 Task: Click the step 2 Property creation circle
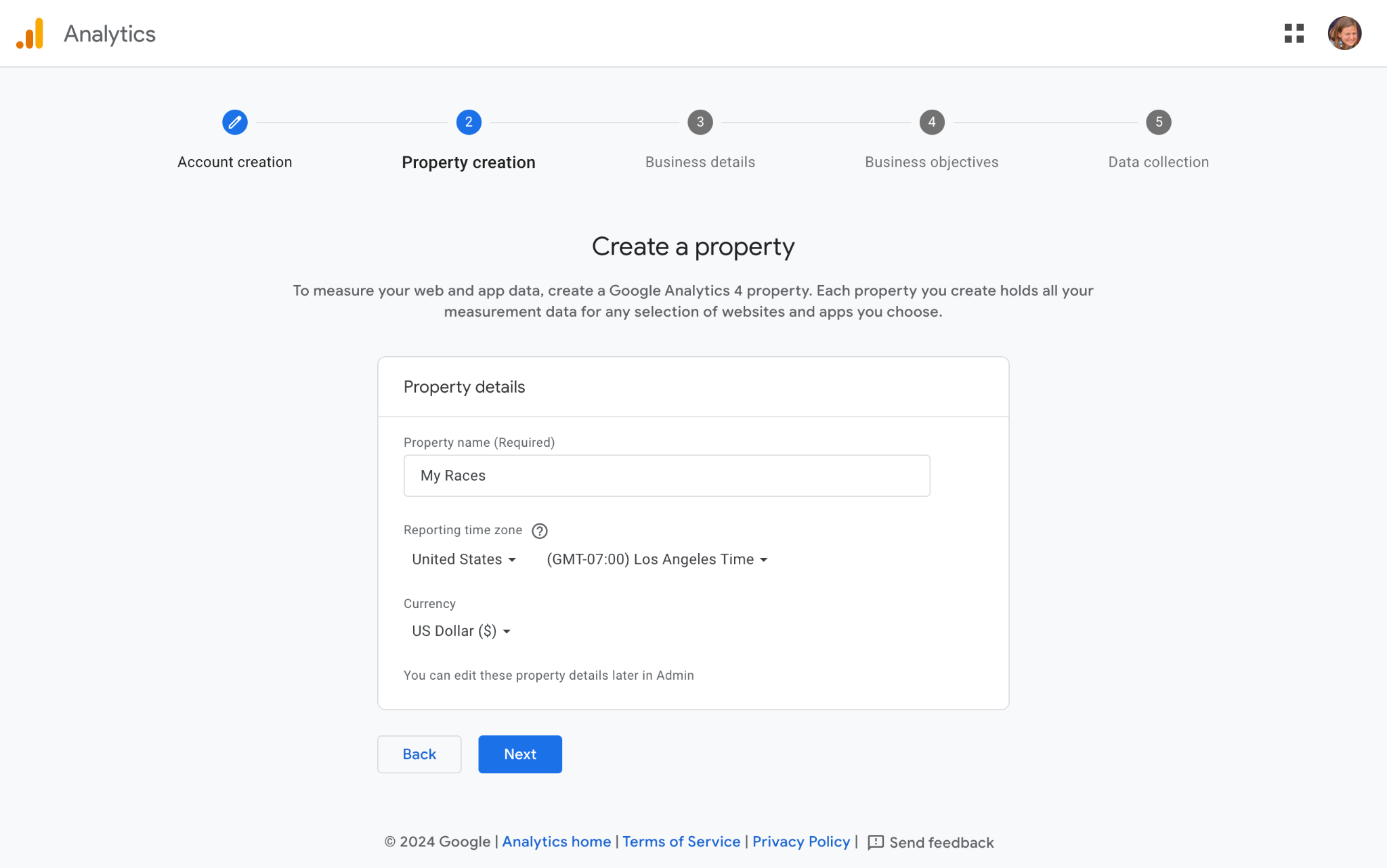pos(469,123)
